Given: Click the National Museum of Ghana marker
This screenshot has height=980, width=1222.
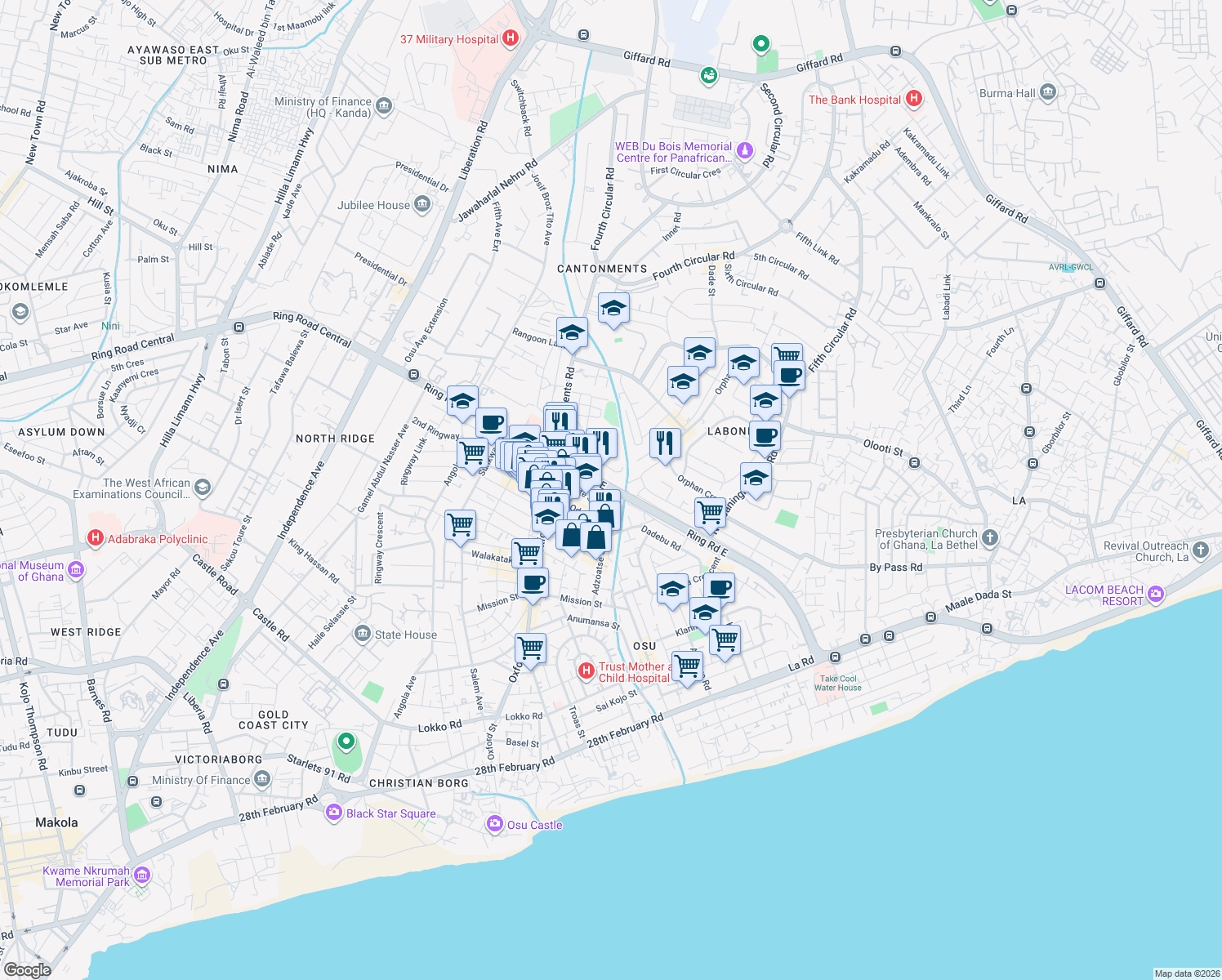Looking at the screenshot, I should click(75, 569).
